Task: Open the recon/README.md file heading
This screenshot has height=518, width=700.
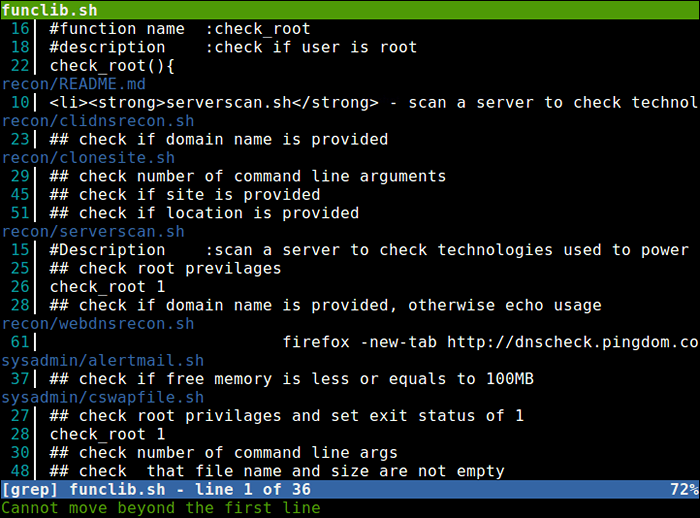Action: pos(74,84)
